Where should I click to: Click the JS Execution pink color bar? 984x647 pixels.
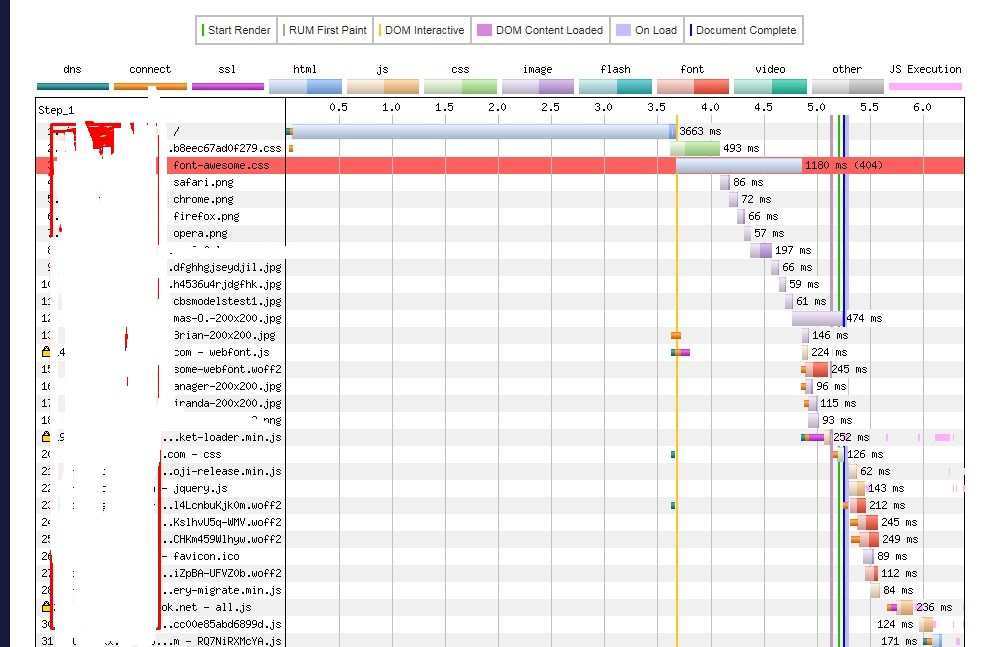(x=925, y=87)
